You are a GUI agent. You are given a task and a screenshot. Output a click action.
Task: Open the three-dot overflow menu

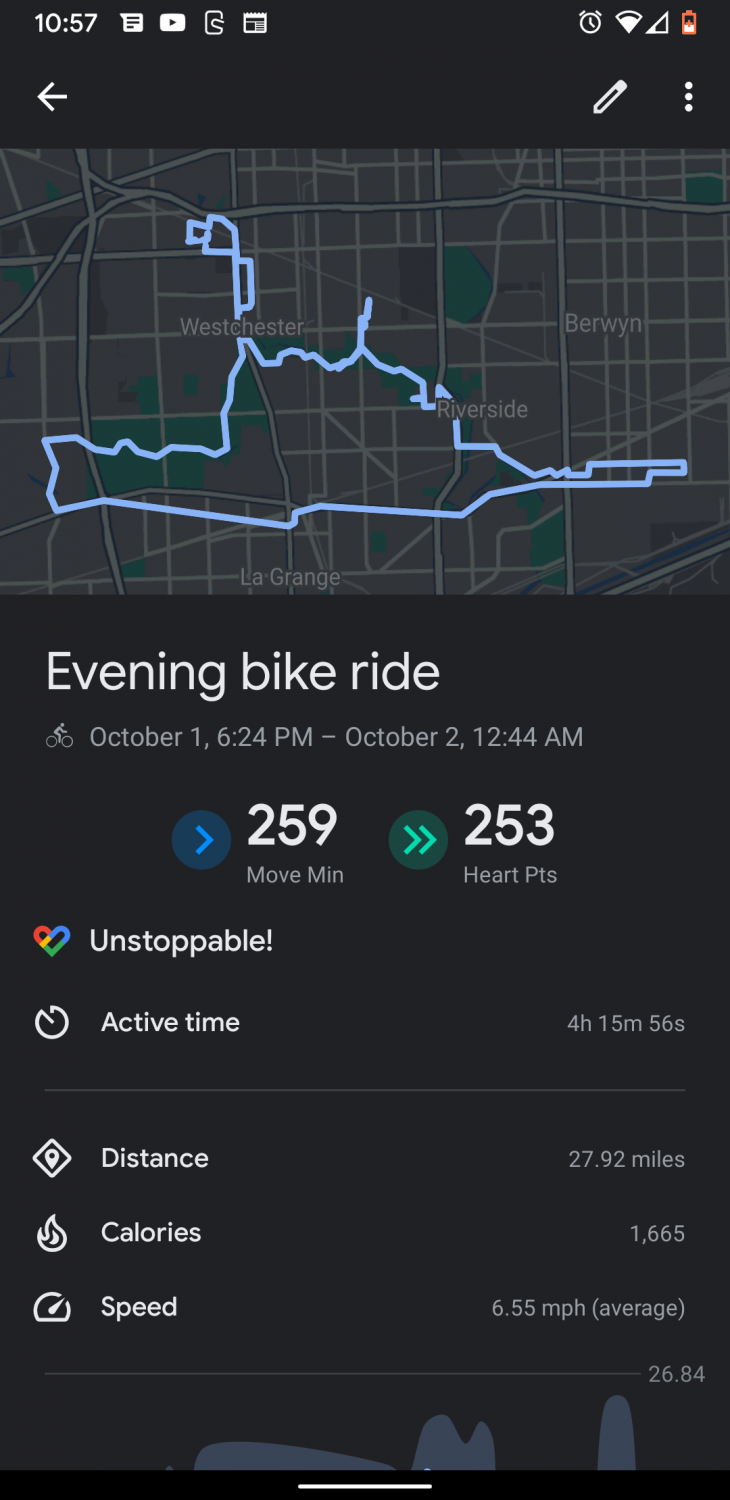688,97
